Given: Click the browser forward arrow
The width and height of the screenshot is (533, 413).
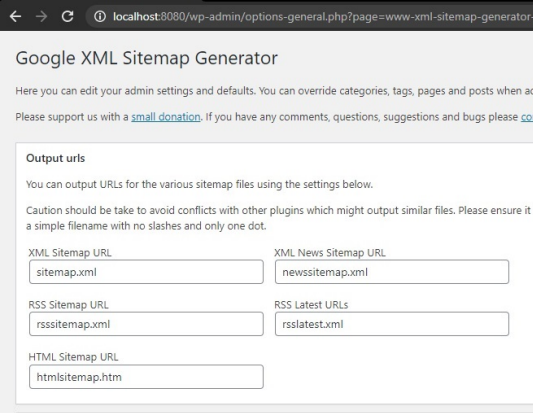Looking at the screenshot, I should click(41, 16).
